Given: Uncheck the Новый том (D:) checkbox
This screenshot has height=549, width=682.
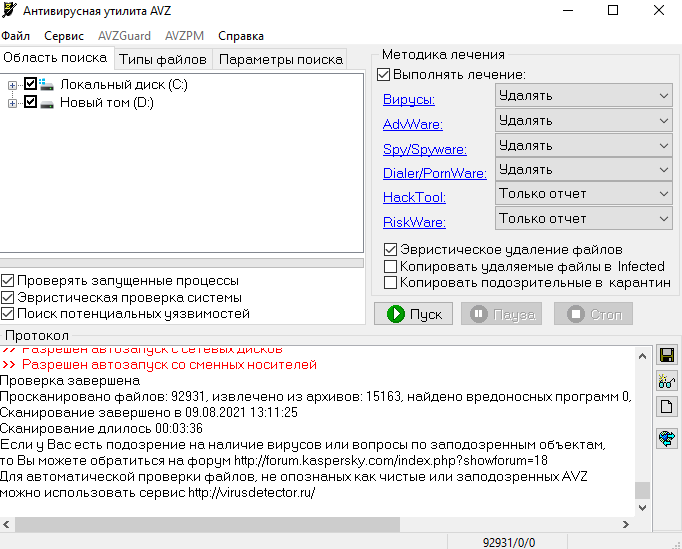Looking at the screenshot, I should [30, 102].
